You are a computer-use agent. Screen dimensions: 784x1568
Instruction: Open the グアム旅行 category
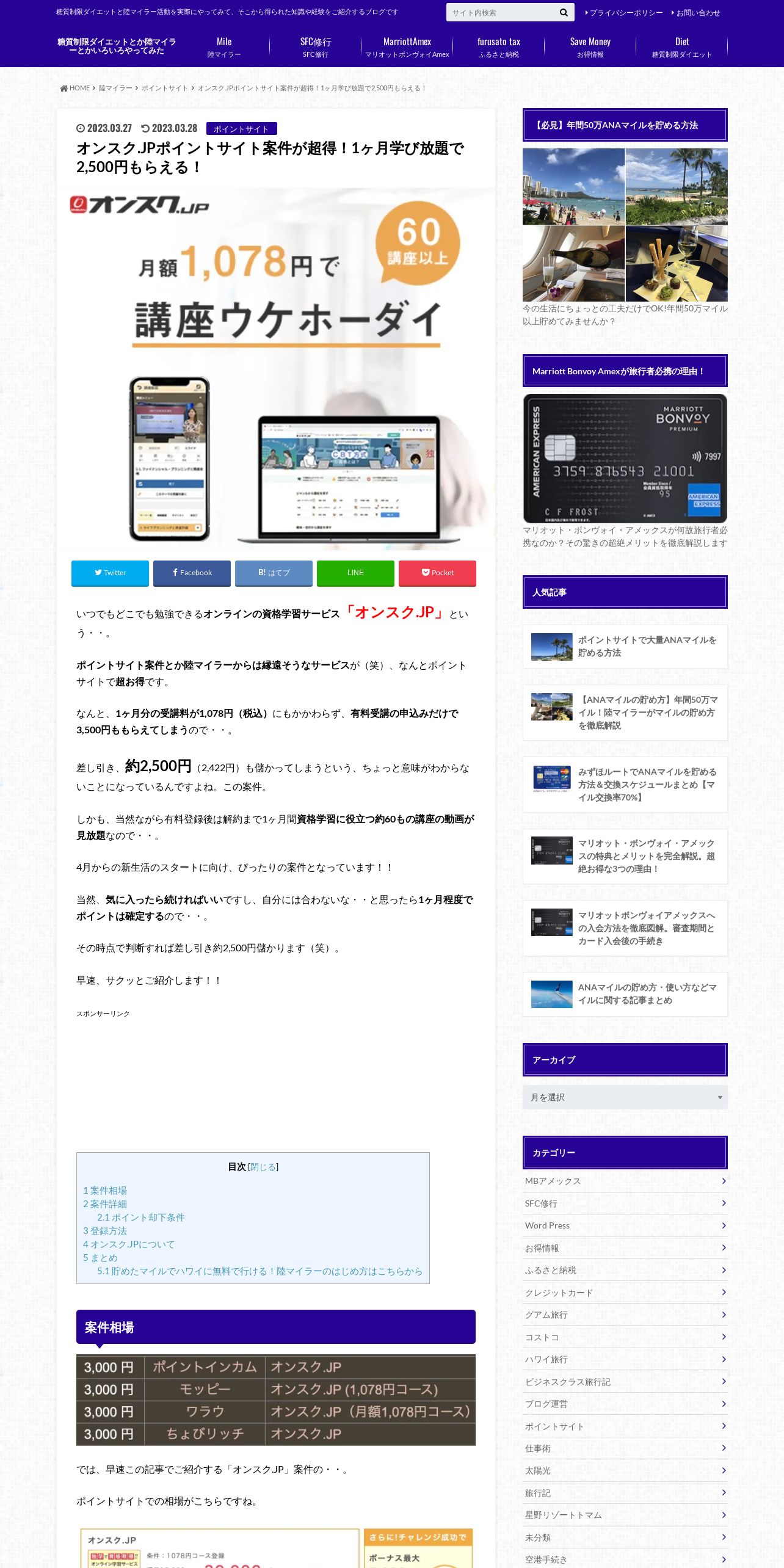(625, 1315)
